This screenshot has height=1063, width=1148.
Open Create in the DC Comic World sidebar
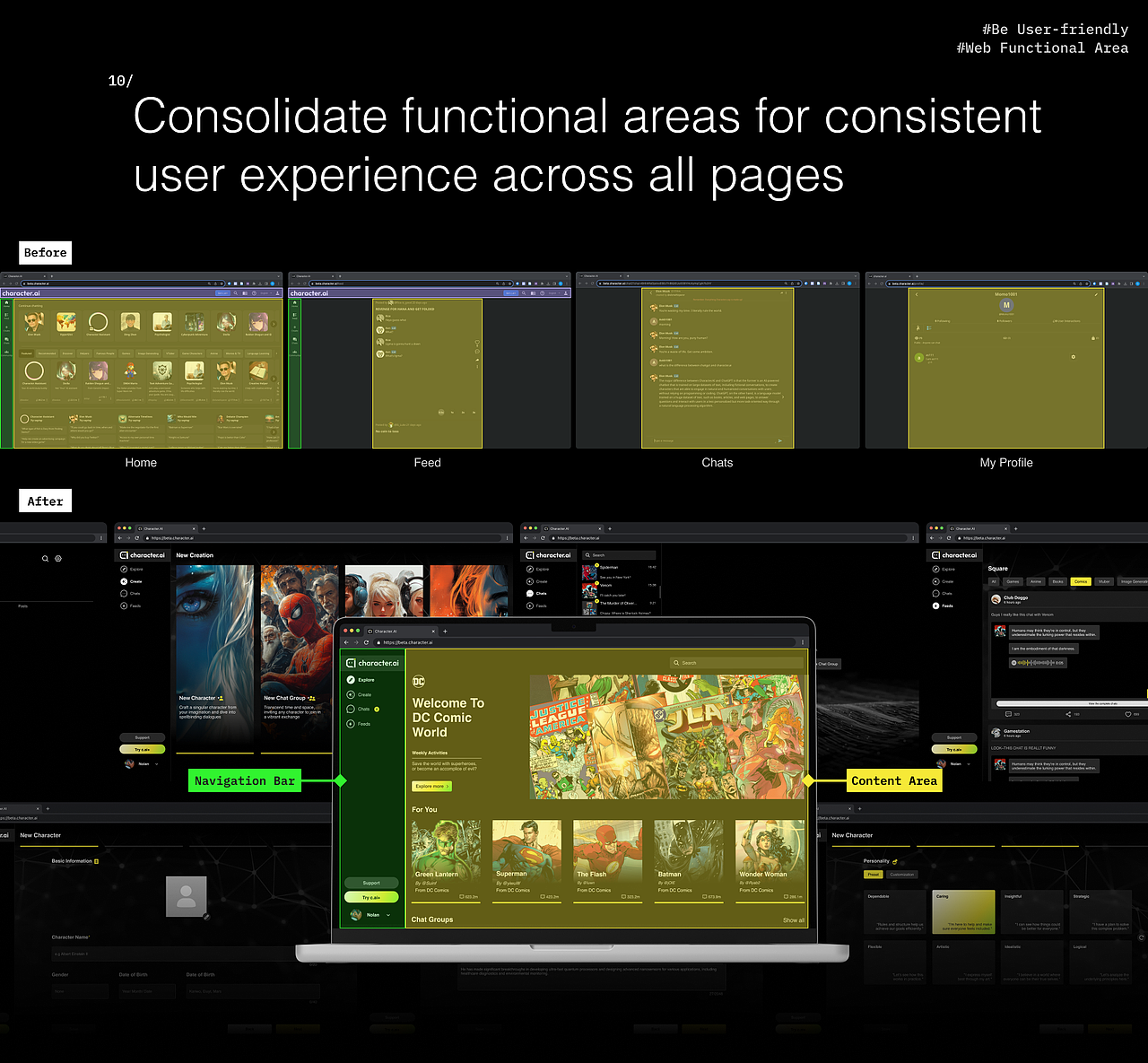359,694
